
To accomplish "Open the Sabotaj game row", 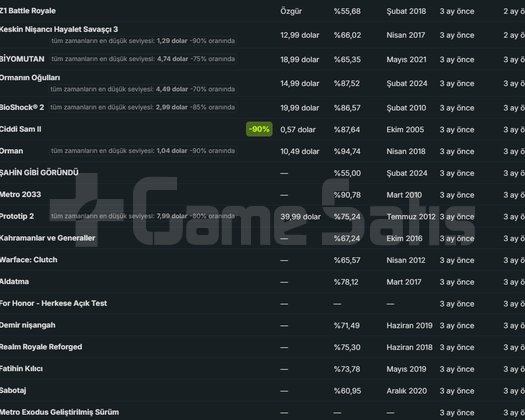I will coord(13,390).
